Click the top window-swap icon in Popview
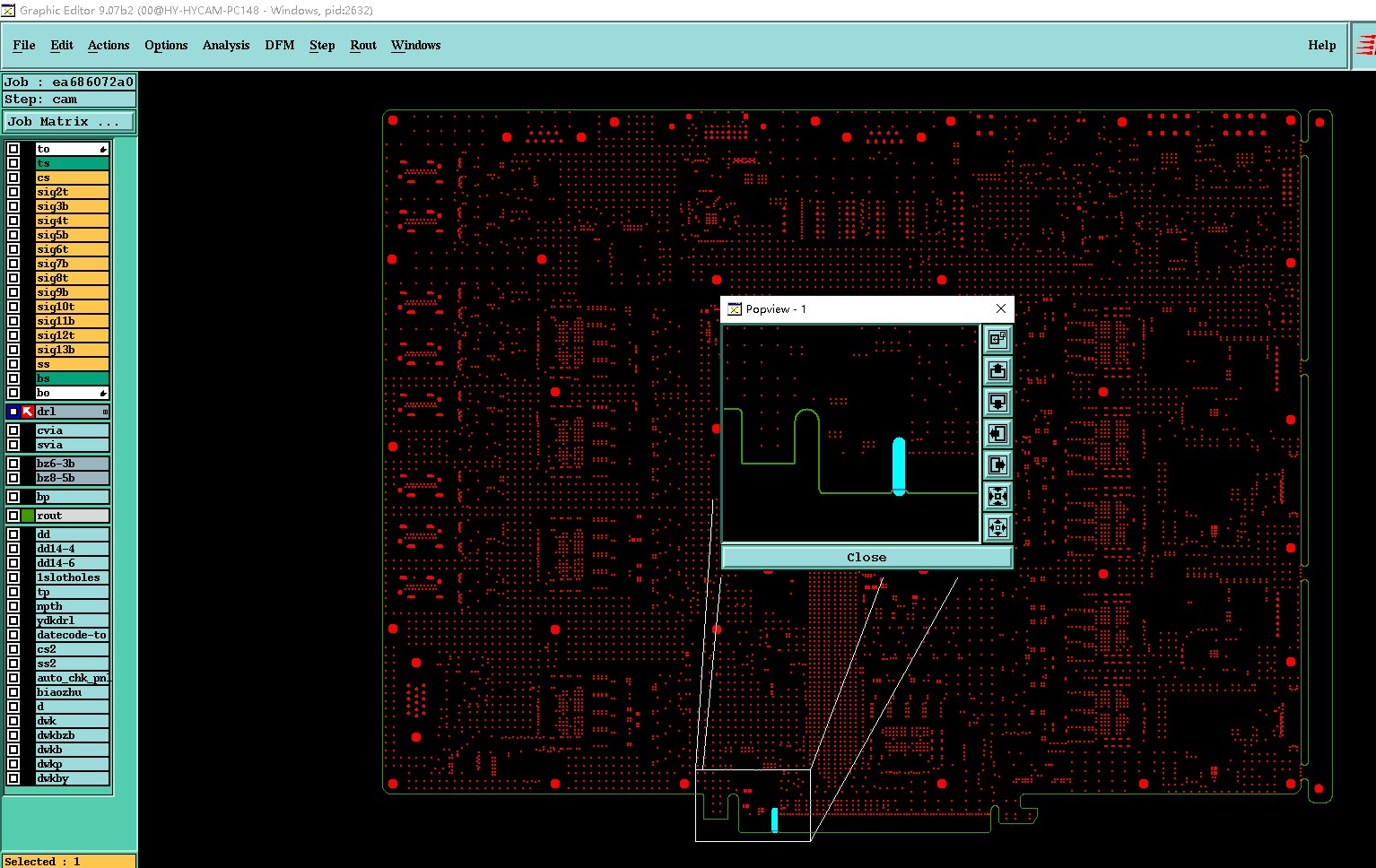This screenshot has height=868, width=1376. [x=997, y=340]
